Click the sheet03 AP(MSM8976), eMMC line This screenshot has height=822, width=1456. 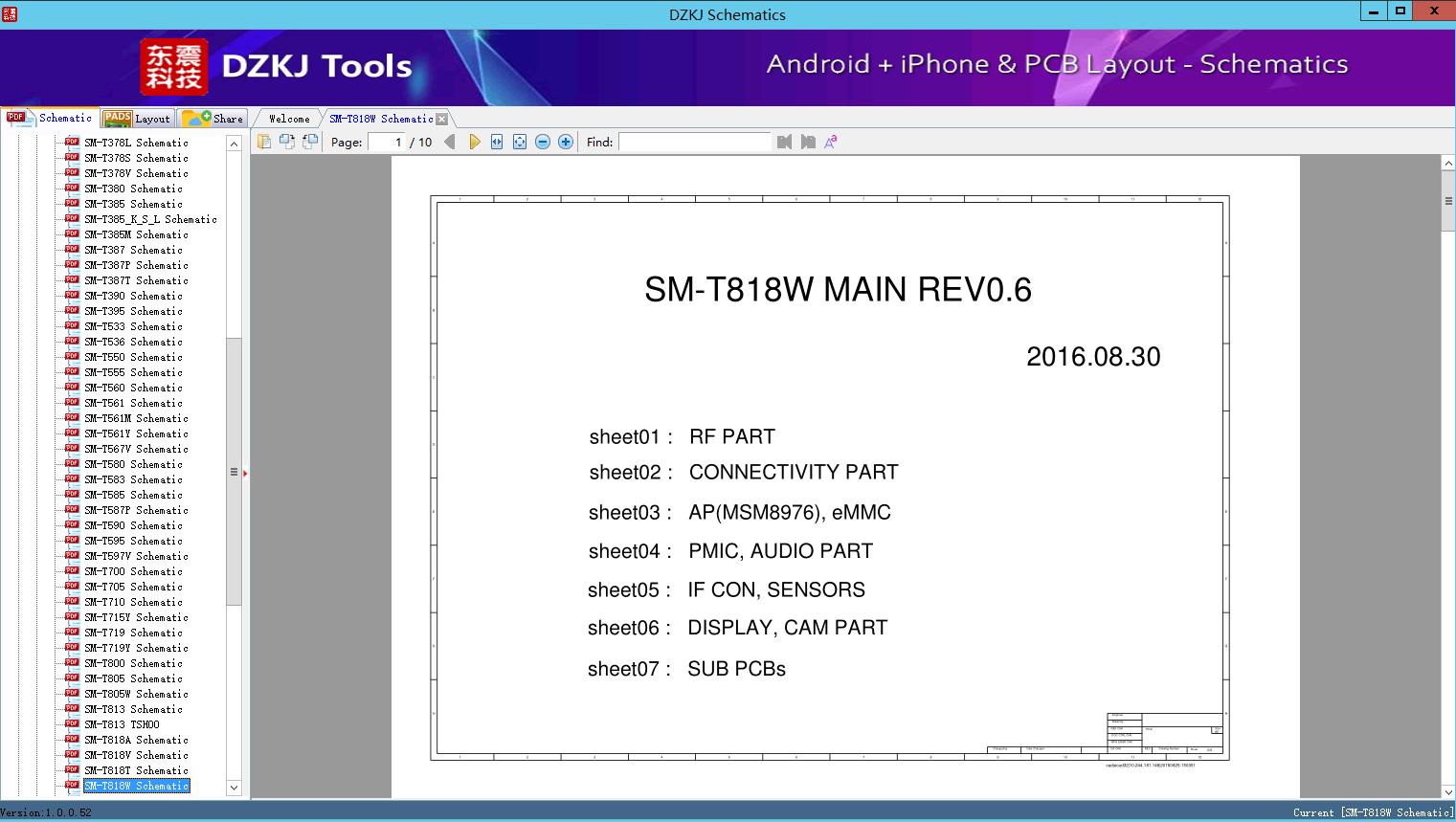pyautogui.click(x=739, y=513)
